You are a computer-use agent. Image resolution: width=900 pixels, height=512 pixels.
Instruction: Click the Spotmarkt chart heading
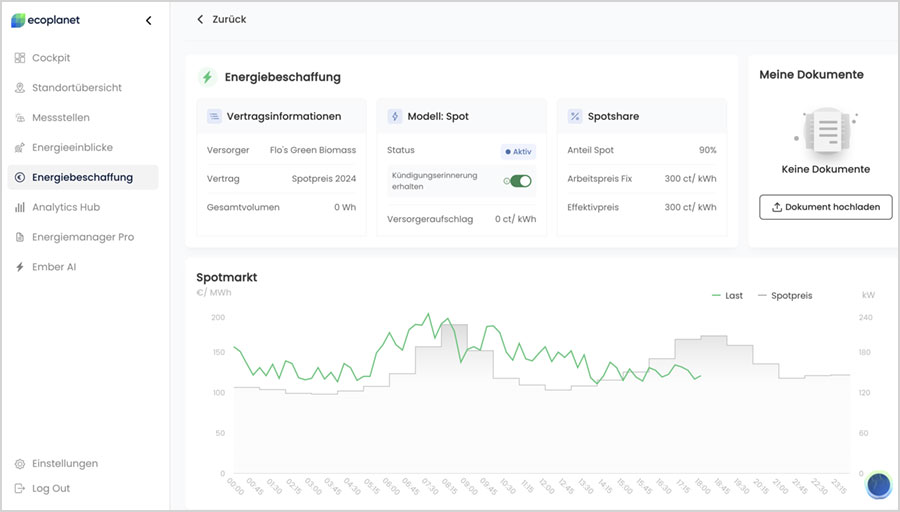coord(227,277)
